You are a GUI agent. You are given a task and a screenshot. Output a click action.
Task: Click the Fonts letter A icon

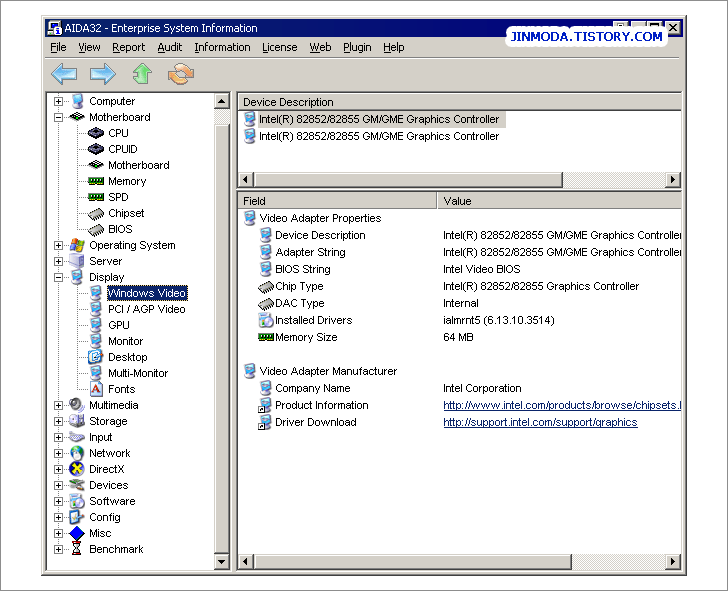[x=96, y=389]
